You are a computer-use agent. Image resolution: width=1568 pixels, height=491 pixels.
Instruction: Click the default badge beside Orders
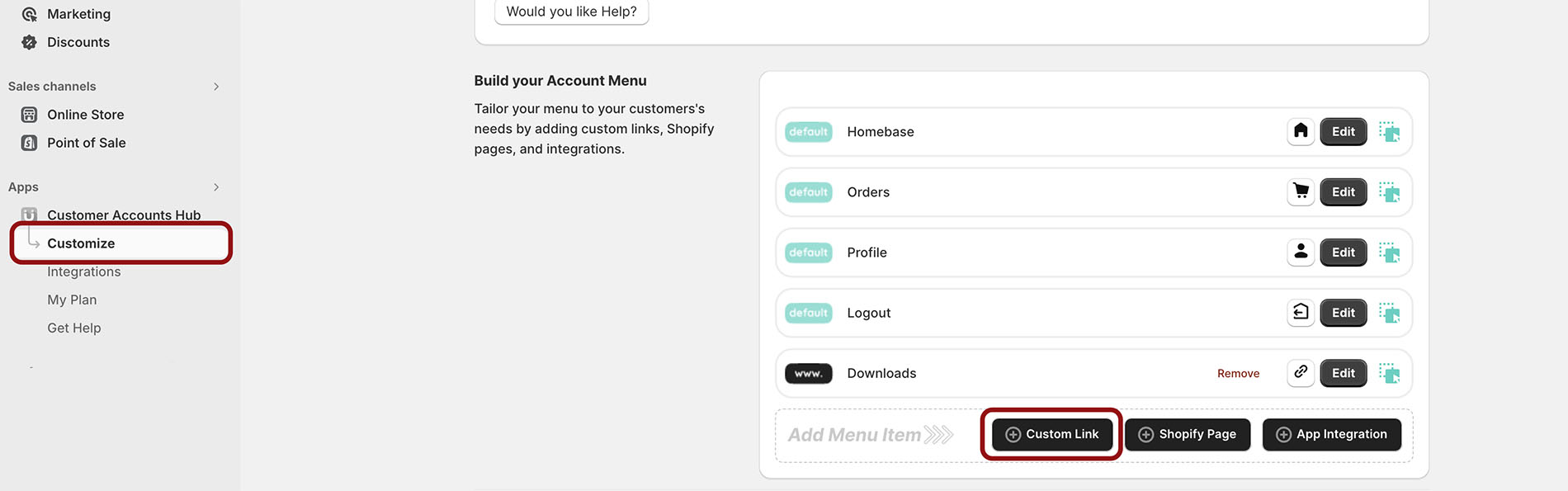click(x=808, y=191)
